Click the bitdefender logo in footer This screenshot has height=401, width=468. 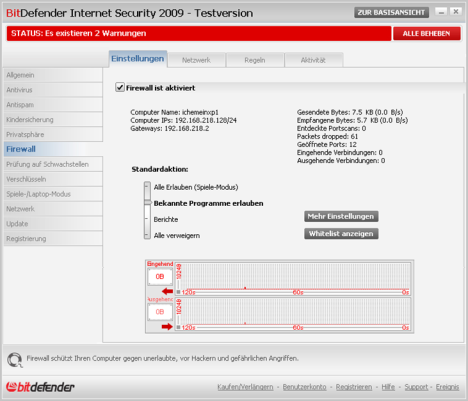pos(40,387)
